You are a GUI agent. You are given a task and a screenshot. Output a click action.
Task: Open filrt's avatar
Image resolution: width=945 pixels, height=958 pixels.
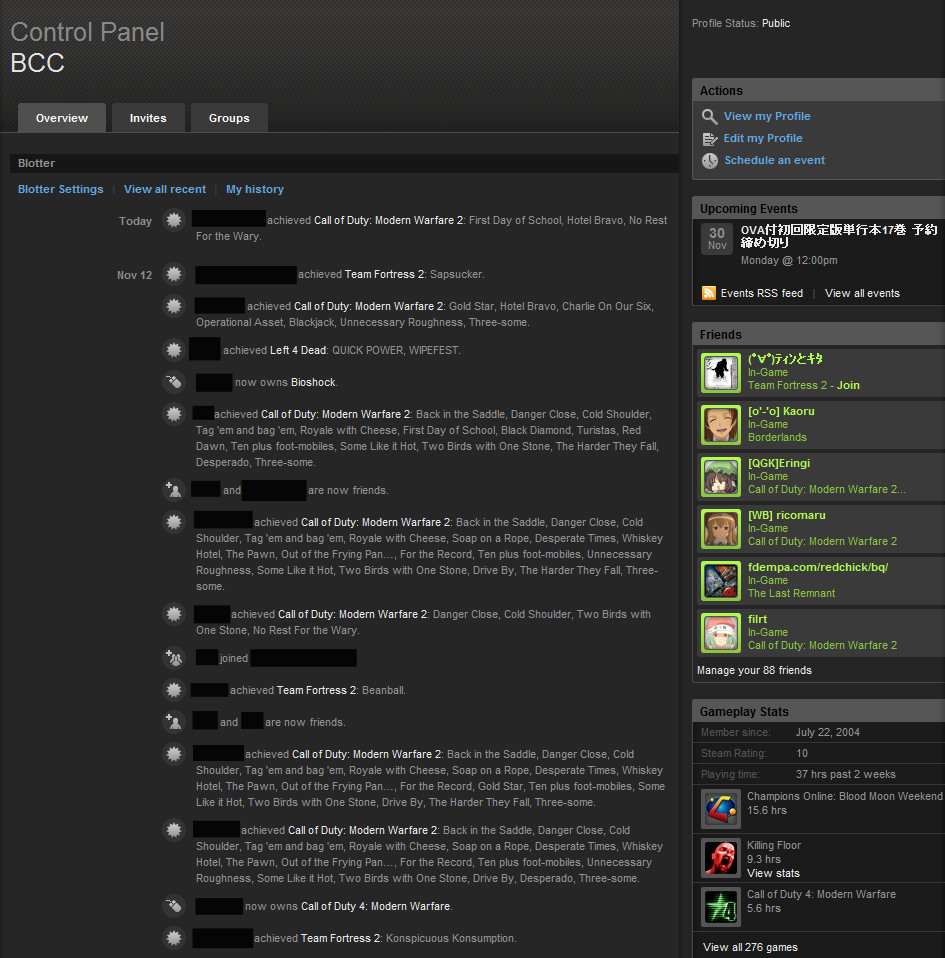(x=721, y=632)
